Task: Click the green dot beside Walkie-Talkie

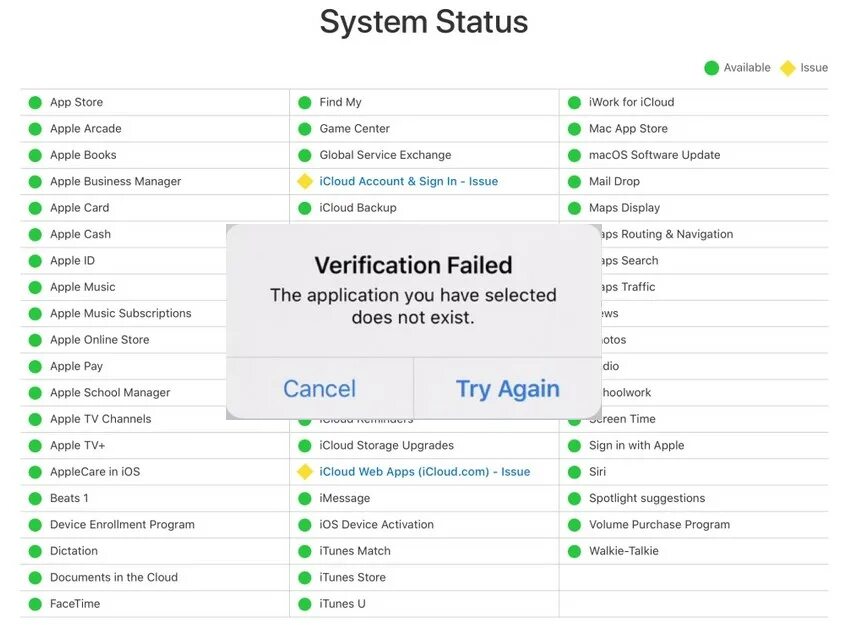Action: (574, 551)
